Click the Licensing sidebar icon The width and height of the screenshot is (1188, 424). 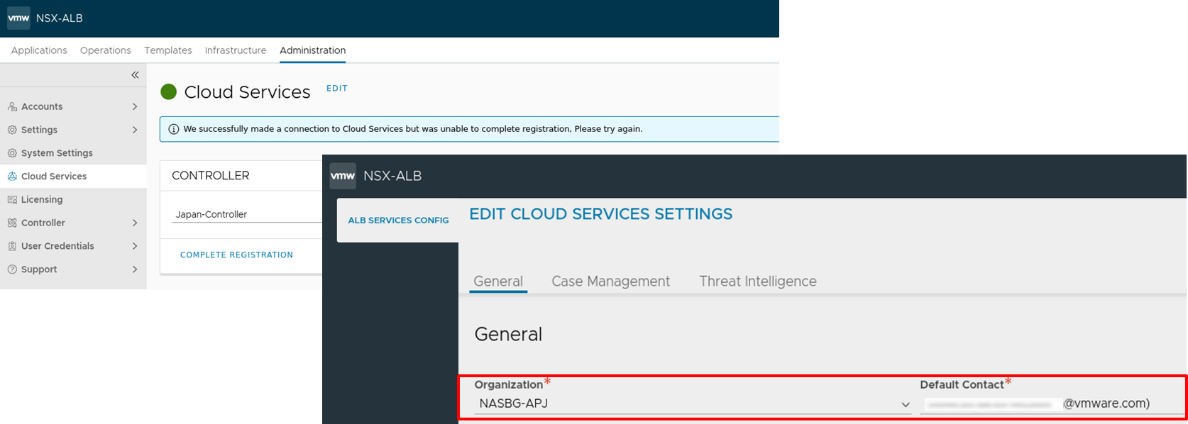12,200
